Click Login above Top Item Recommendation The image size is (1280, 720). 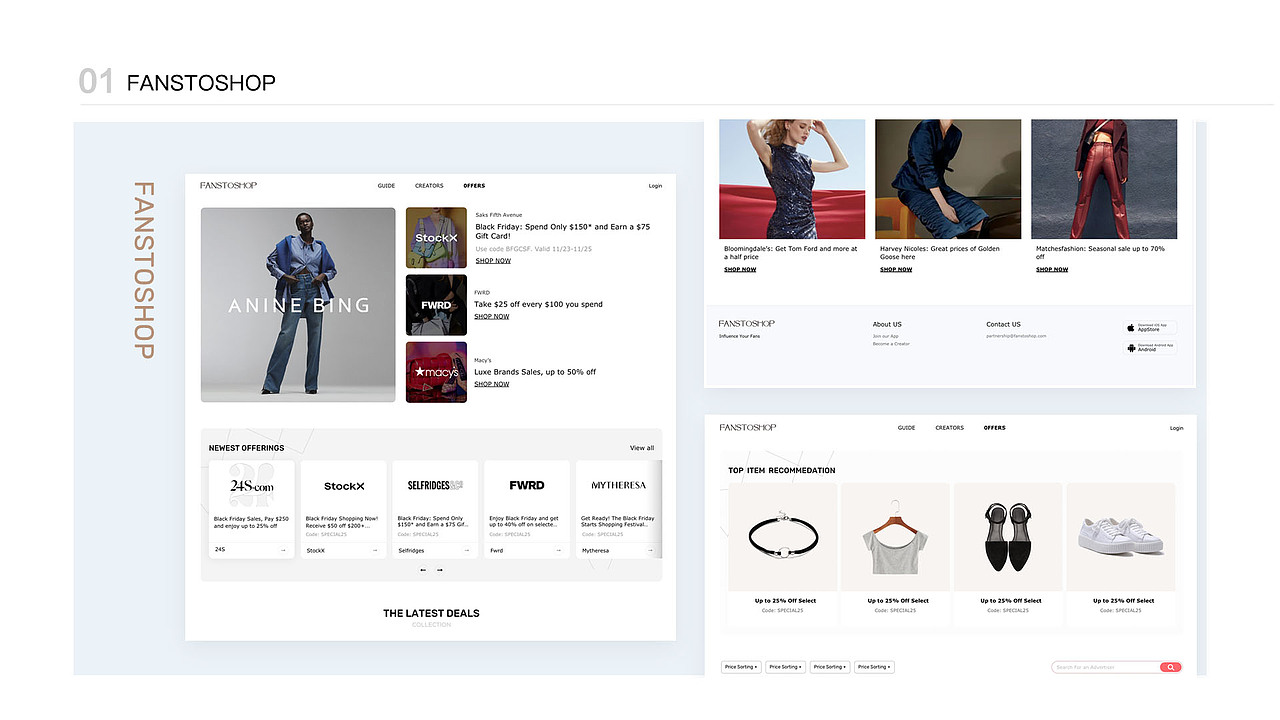(1176, 428)
